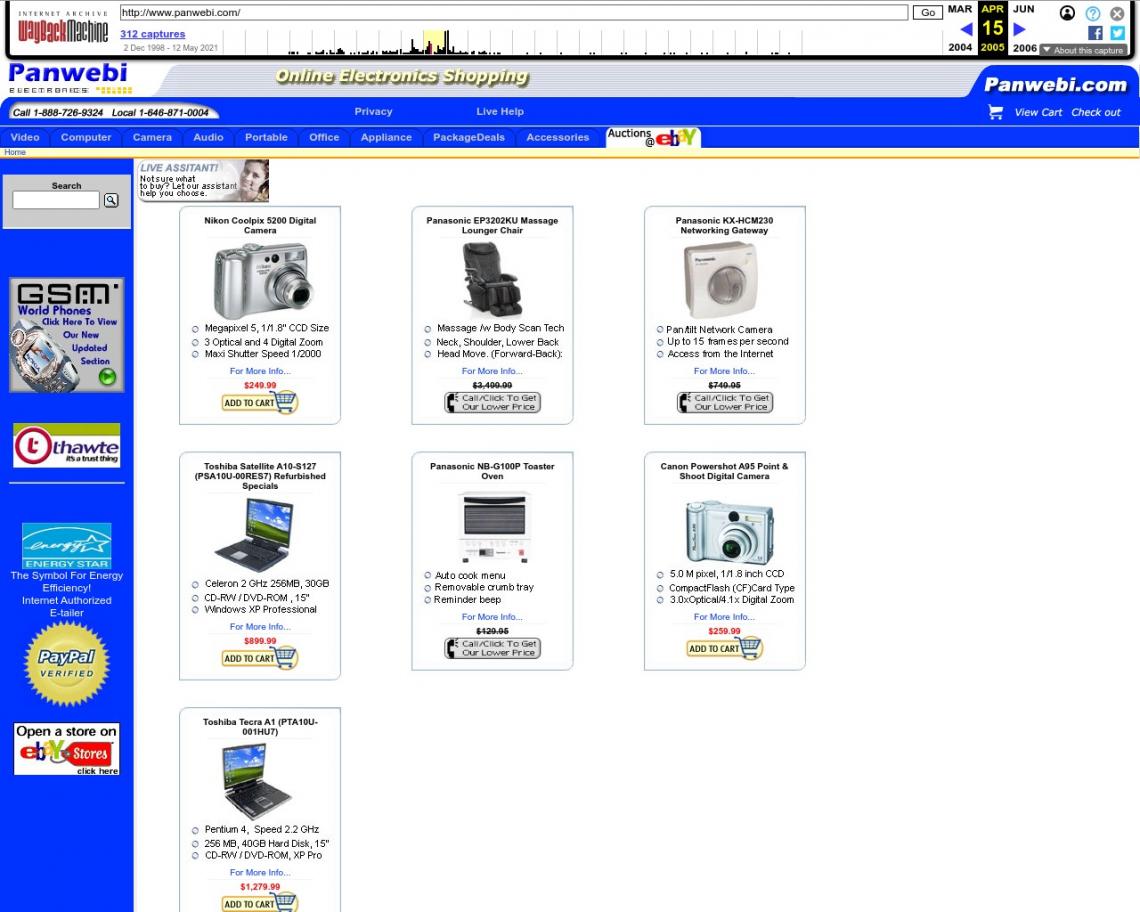Click For More Info under Nikon Coolpix
Image resolution: width=1140 pixels, height=912 pixels.
(x=260, y=371)
